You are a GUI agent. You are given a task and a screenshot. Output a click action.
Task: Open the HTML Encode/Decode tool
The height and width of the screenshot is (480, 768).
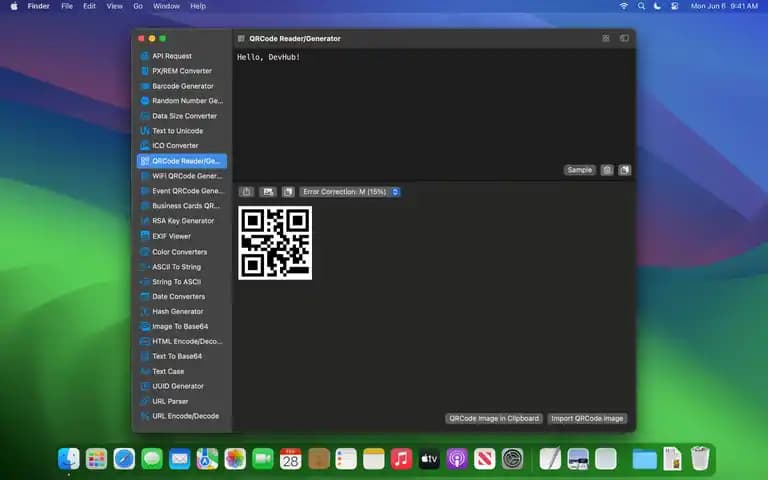coord(182,341)
